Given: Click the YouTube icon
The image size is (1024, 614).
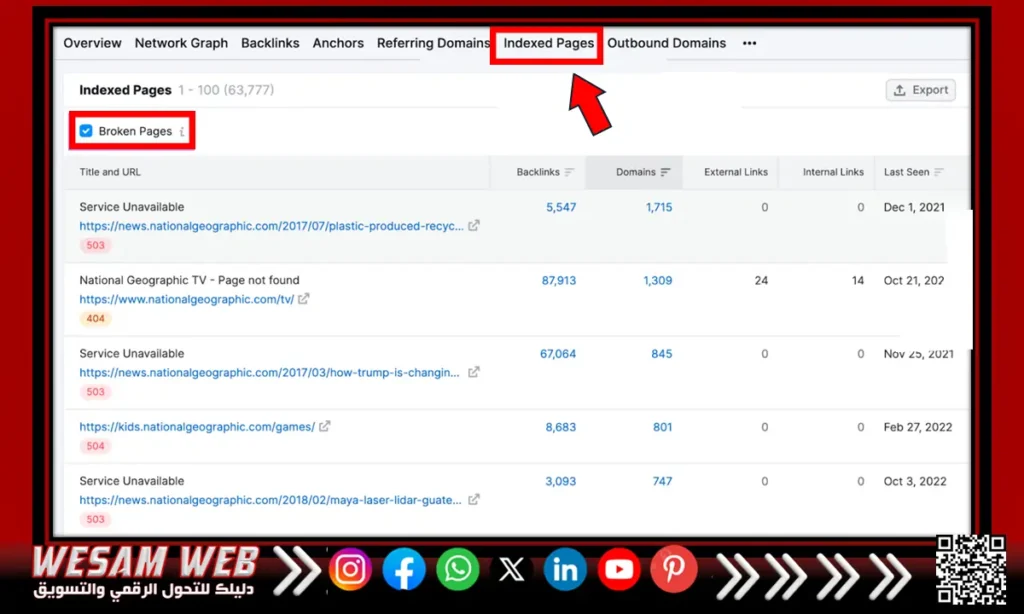Looking at the screenshot, I should tap(619, 570).
